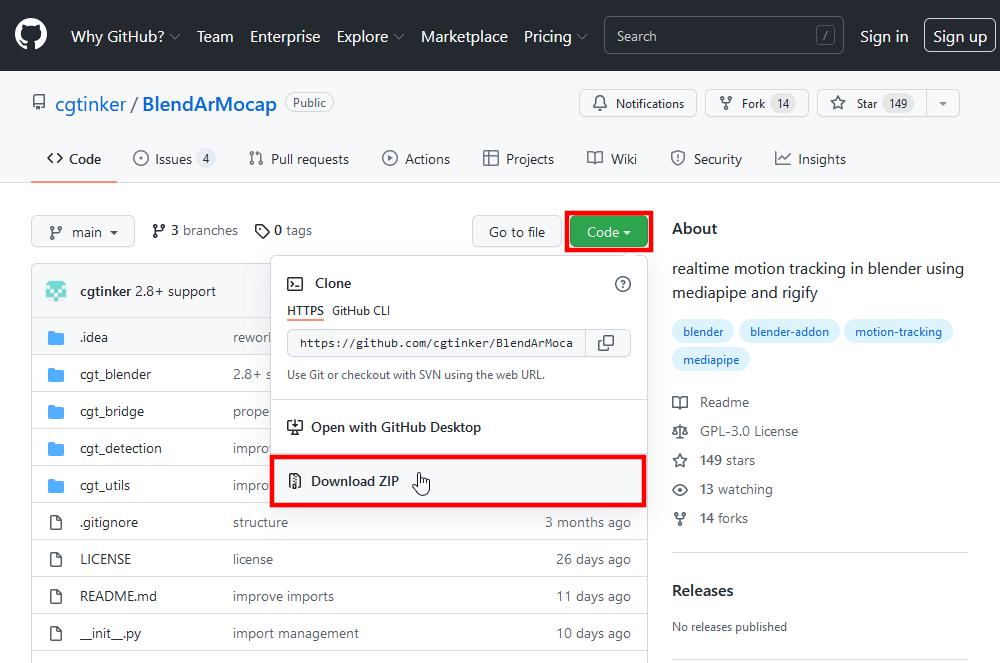This screenshot has height=663, width=1000.
Task: Click the Sign in link
Action: point(884,36)
